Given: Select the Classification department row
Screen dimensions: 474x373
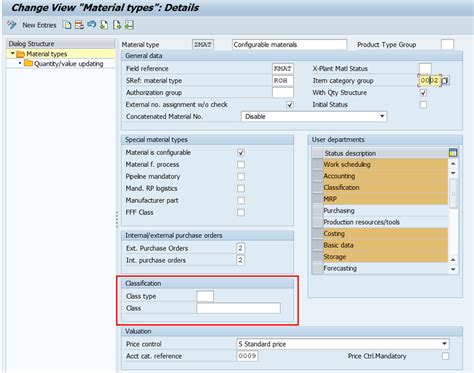Looking at the screenshot, I should 385,187.
